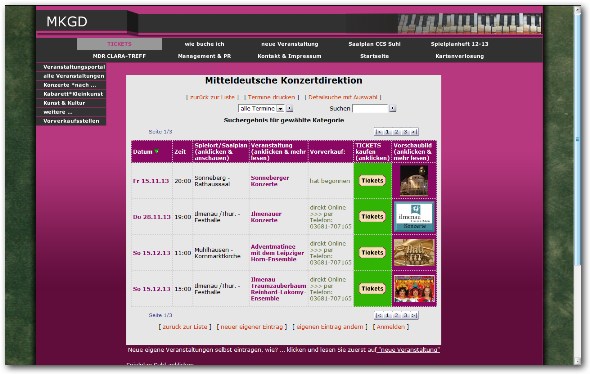Image resolution: width=590 pixels, height=374 pixels.
Task: Click go button next to Suchen field
Action: pyautogui.click(x=392, y=108)
